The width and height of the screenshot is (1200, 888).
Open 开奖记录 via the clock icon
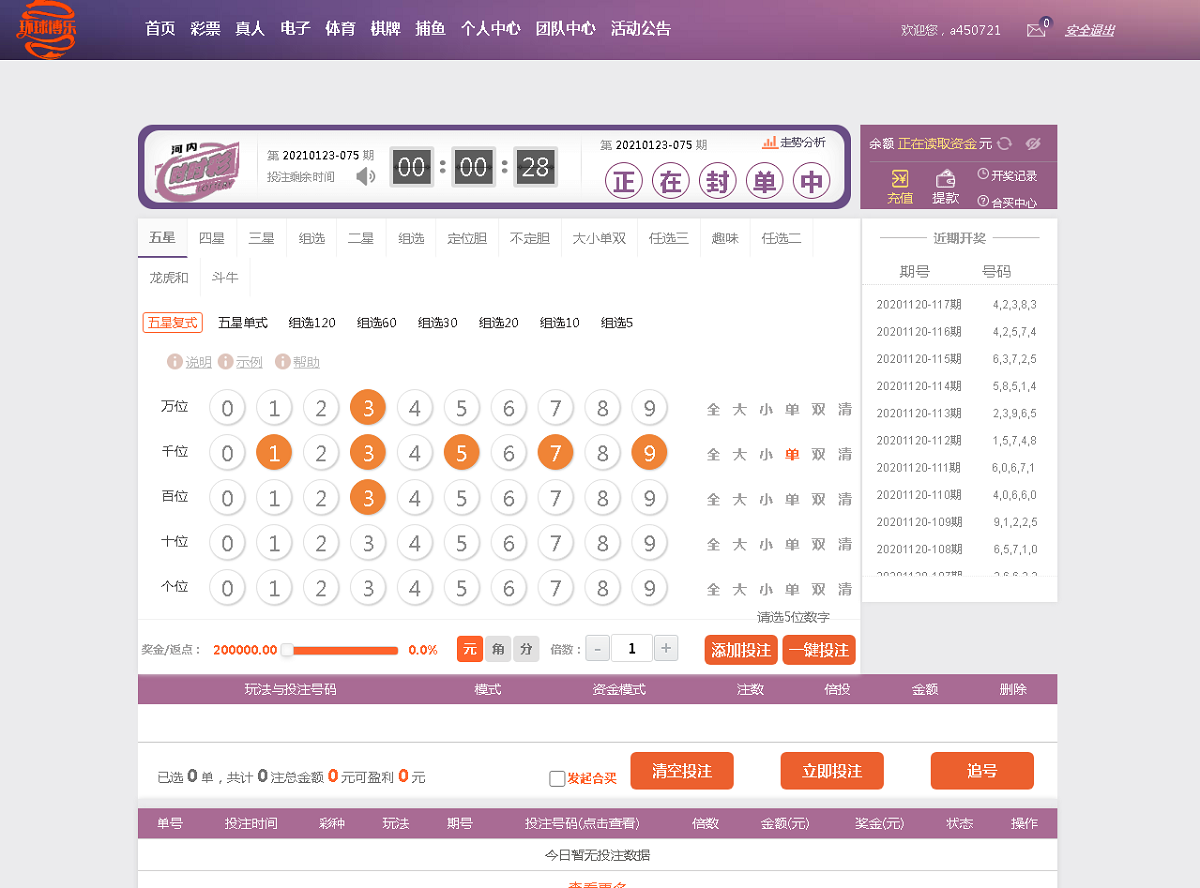983,173
